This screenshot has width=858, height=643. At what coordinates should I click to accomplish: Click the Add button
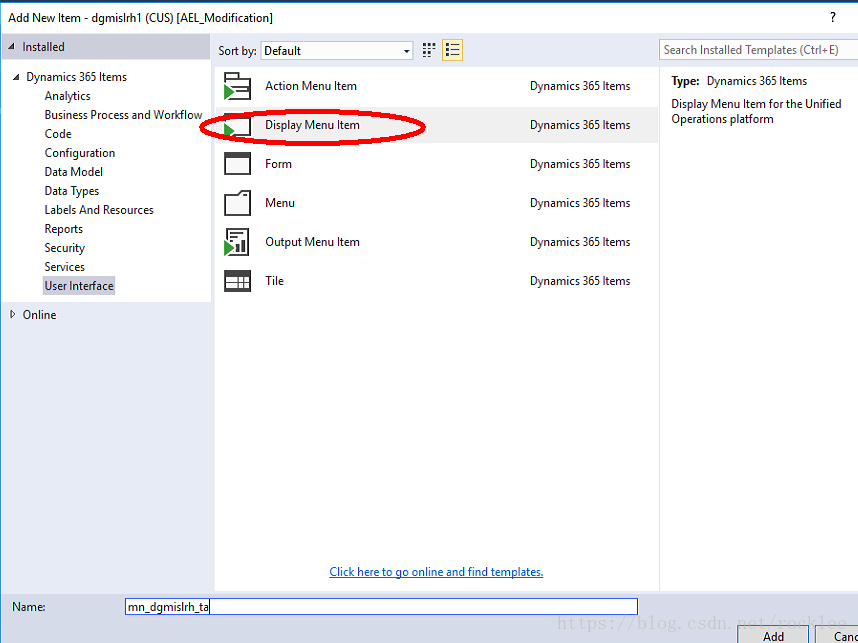click(773, 635)
